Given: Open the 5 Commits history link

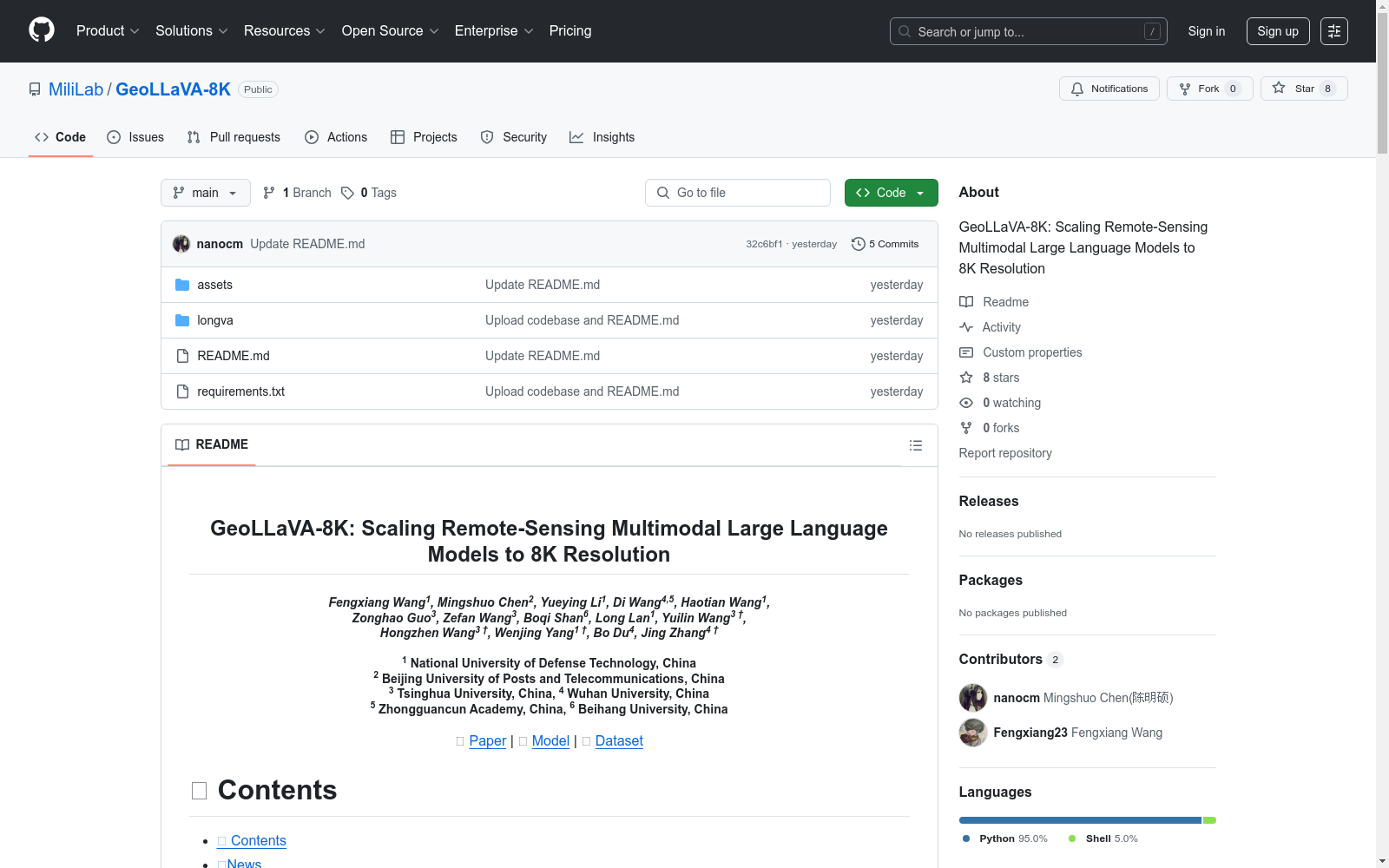Looking at the screenshot, I should [x=885, y=244].
